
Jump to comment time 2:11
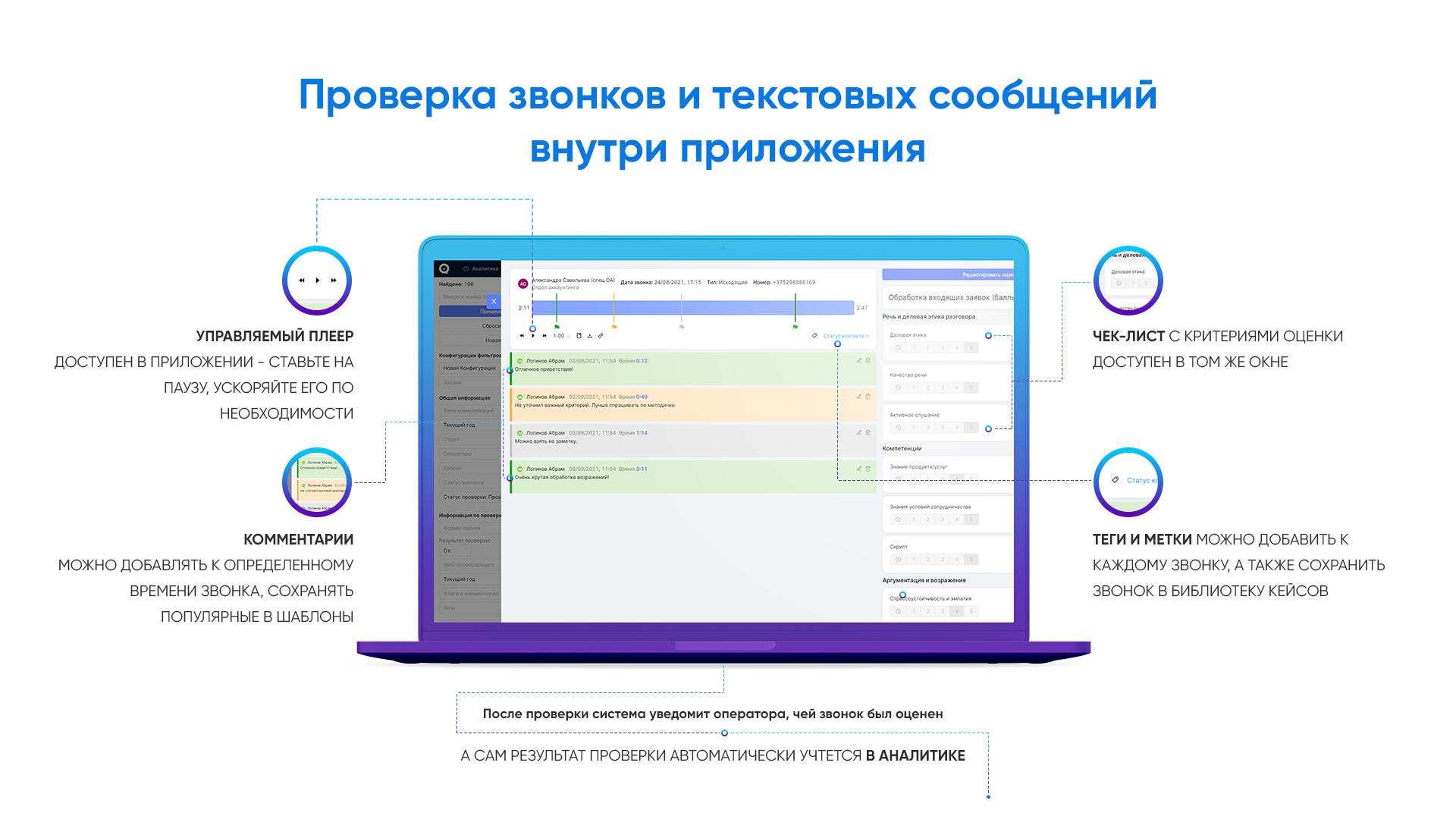click(x=642, y=469)
